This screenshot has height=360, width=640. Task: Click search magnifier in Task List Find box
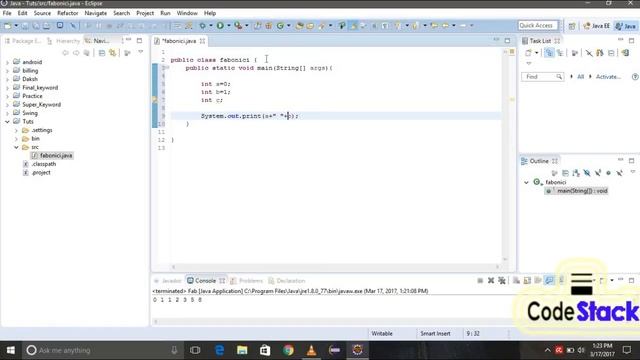point(559,77)
